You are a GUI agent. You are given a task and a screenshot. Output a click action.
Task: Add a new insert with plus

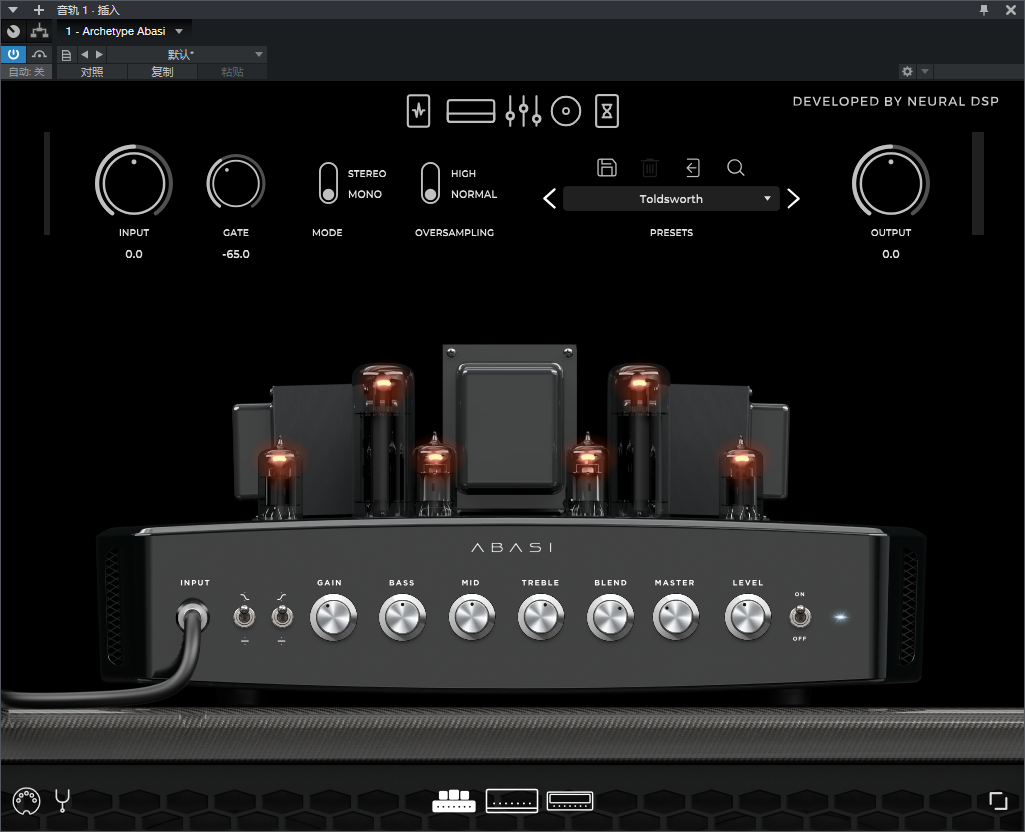[39, 10]
